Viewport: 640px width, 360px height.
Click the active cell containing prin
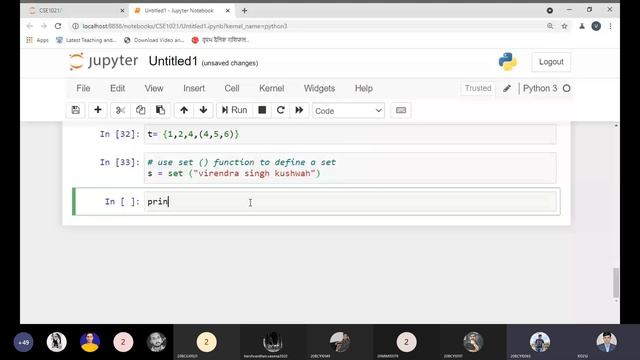coord(350,201)
